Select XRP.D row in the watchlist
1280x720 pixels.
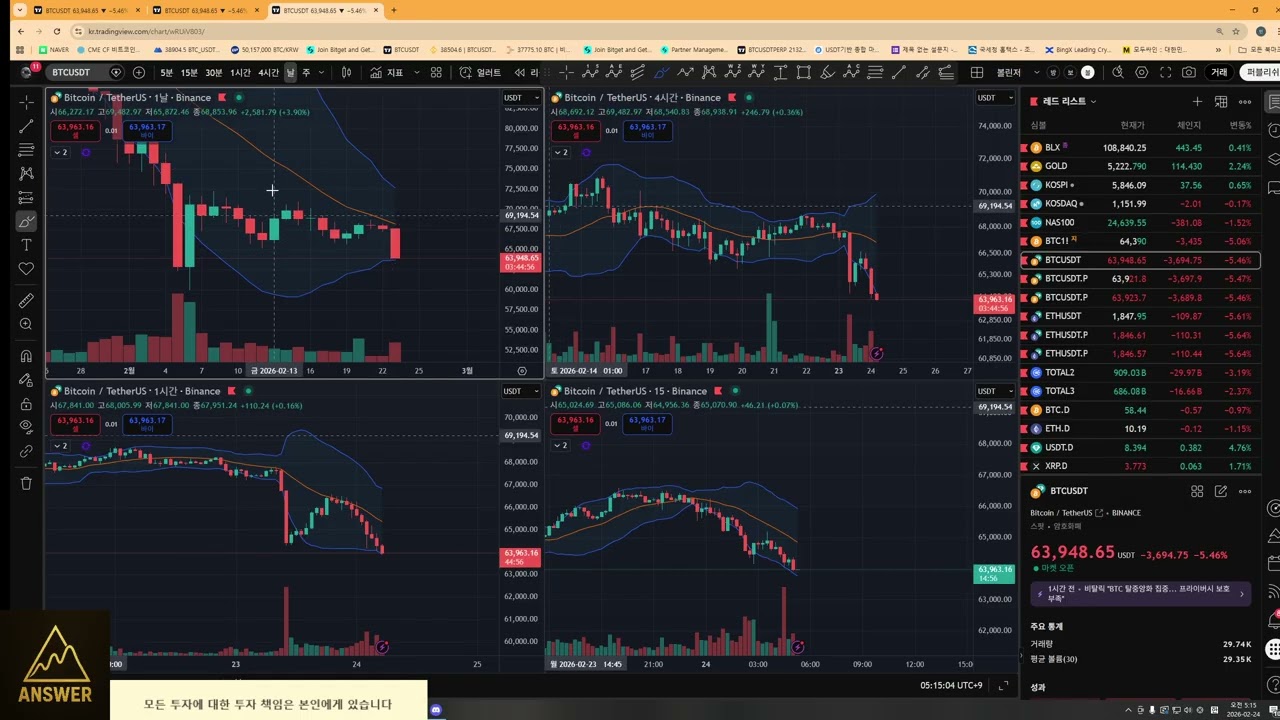(x=1140, y=466)
